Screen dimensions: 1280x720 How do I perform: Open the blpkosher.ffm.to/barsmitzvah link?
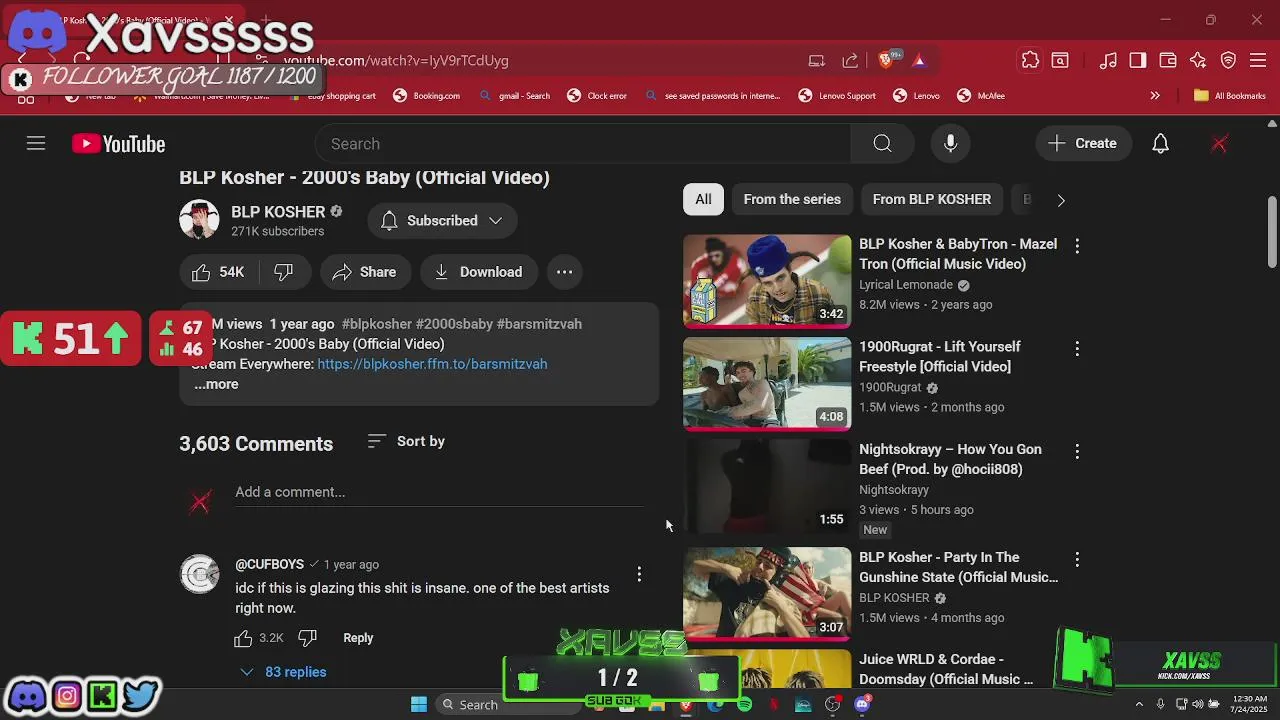(432, 364)
